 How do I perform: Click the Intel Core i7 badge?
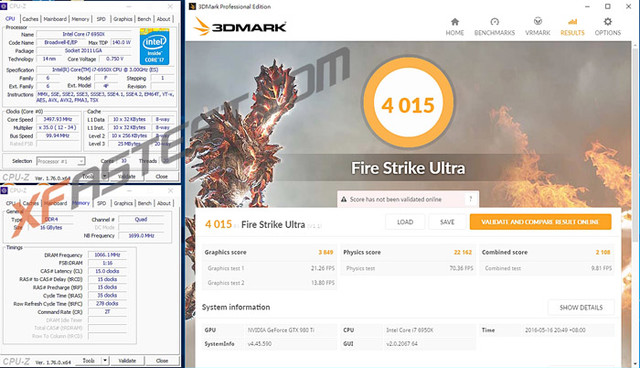(x=154, y=47)
